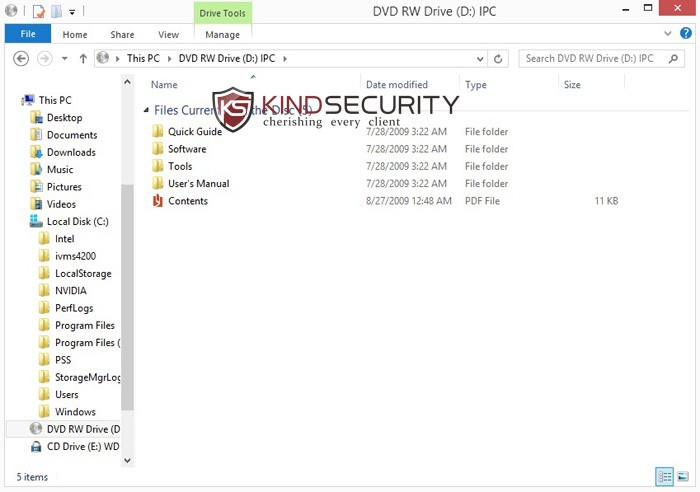
Task: Switch to large thumbnails view icon
Action: (683, 476)
